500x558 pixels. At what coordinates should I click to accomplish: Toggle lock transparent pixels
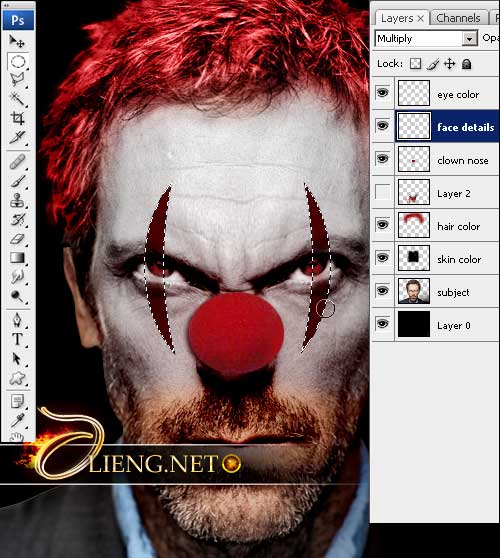(x=415, y=64)
